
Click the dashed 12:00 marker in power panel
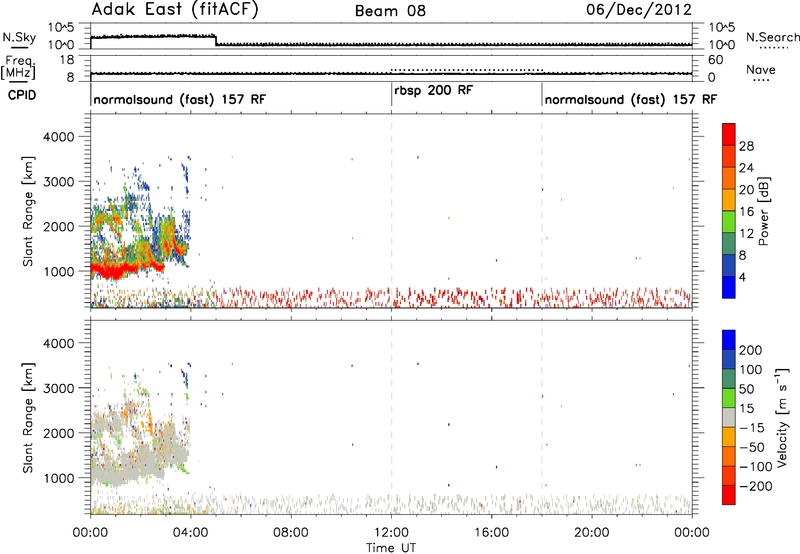pos(392,210)
